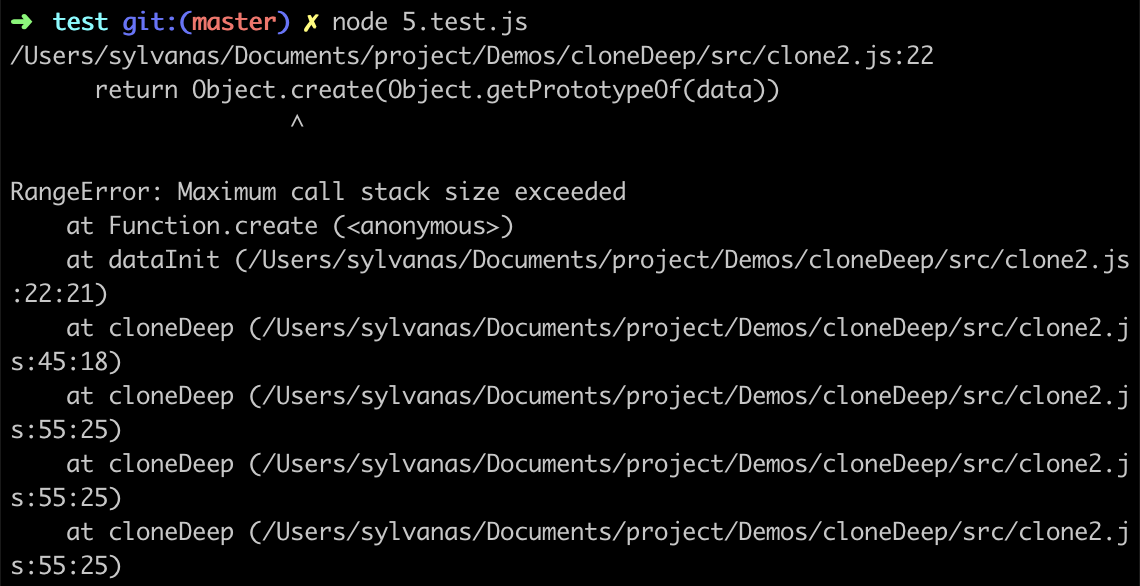Click the 'node 5.test.js' command text
The height and width of the screenshot is (586, 1140).
430,23
